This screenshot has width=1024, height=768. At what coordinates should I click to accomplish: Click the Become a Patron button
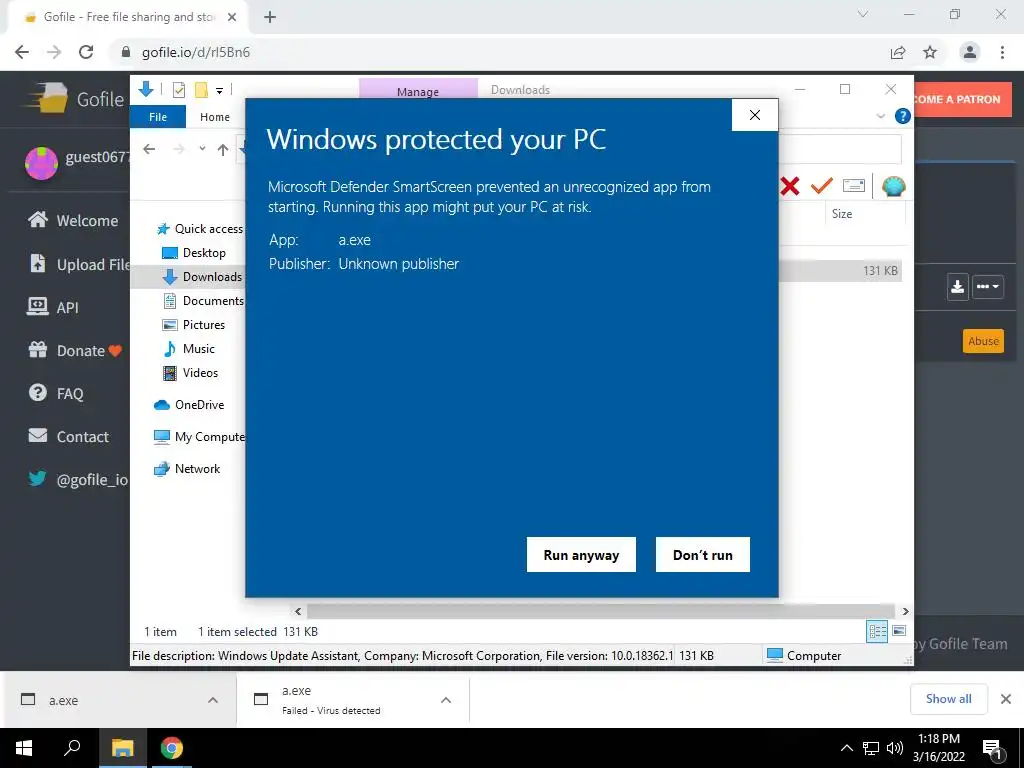(x=962, y=99)
